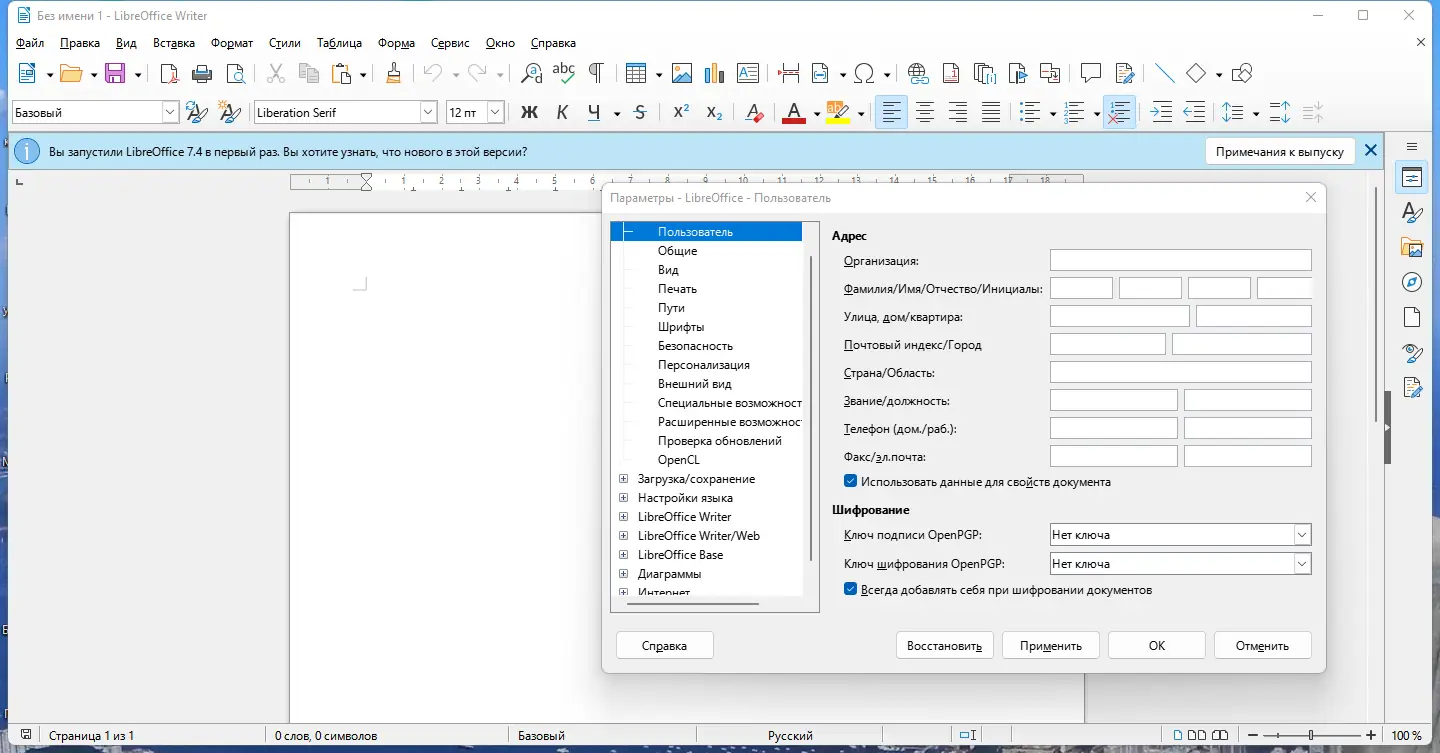Click the 'Примечания к выпуску' button
Viewport: 1440px width, 753px height.
pyautogui.click(x=1280, y=151)
